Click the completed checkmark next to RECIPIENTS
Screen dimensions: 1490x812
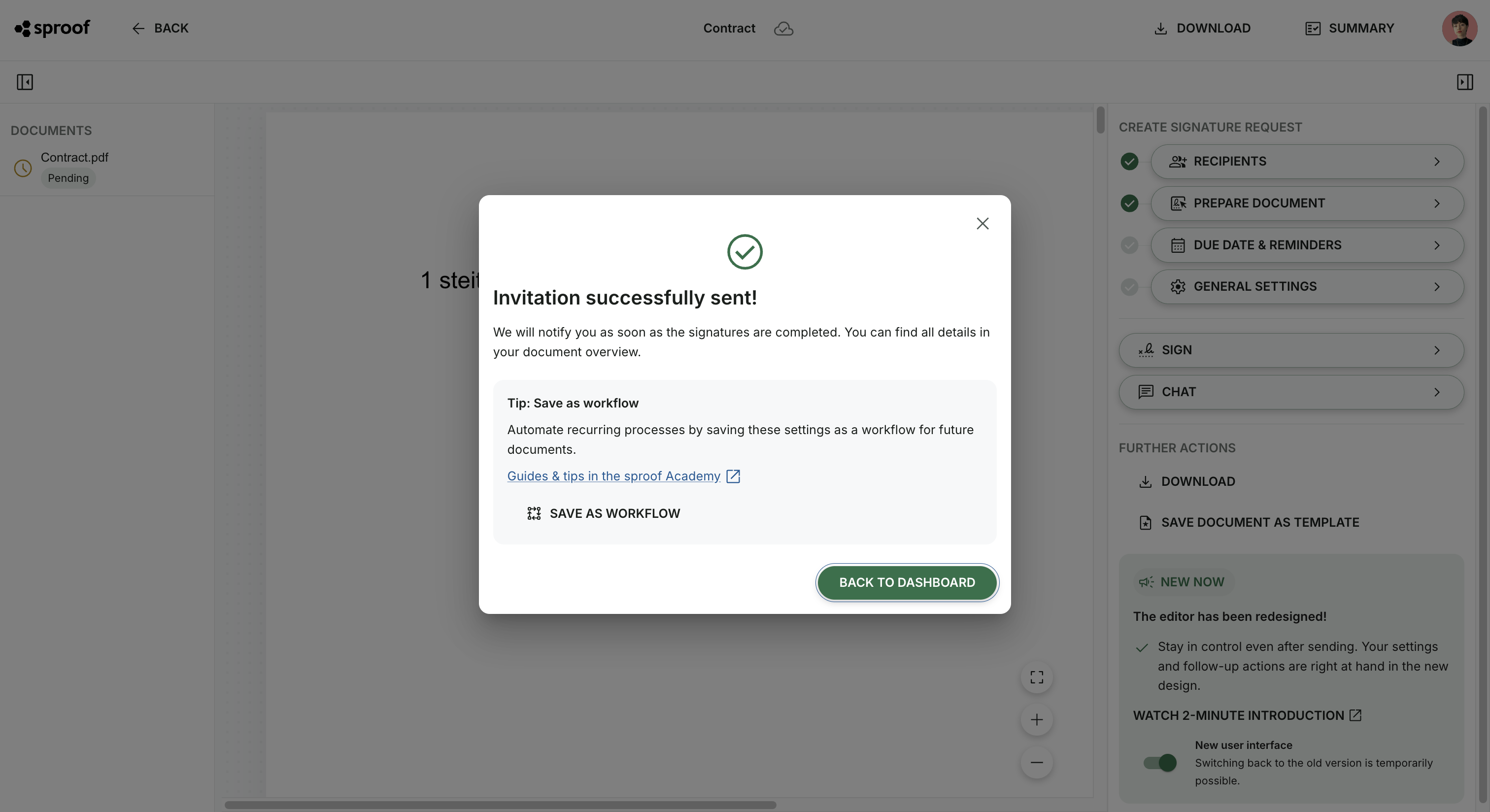(1130, 161)
